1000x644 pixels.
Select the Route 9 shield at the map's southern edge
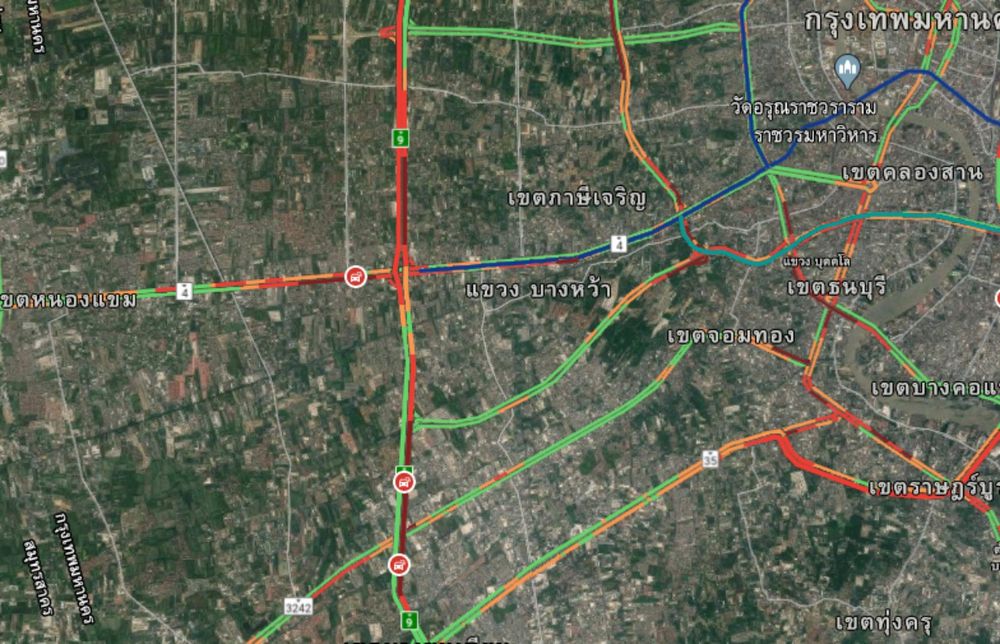pyautogui.click(x=409, y=620)
